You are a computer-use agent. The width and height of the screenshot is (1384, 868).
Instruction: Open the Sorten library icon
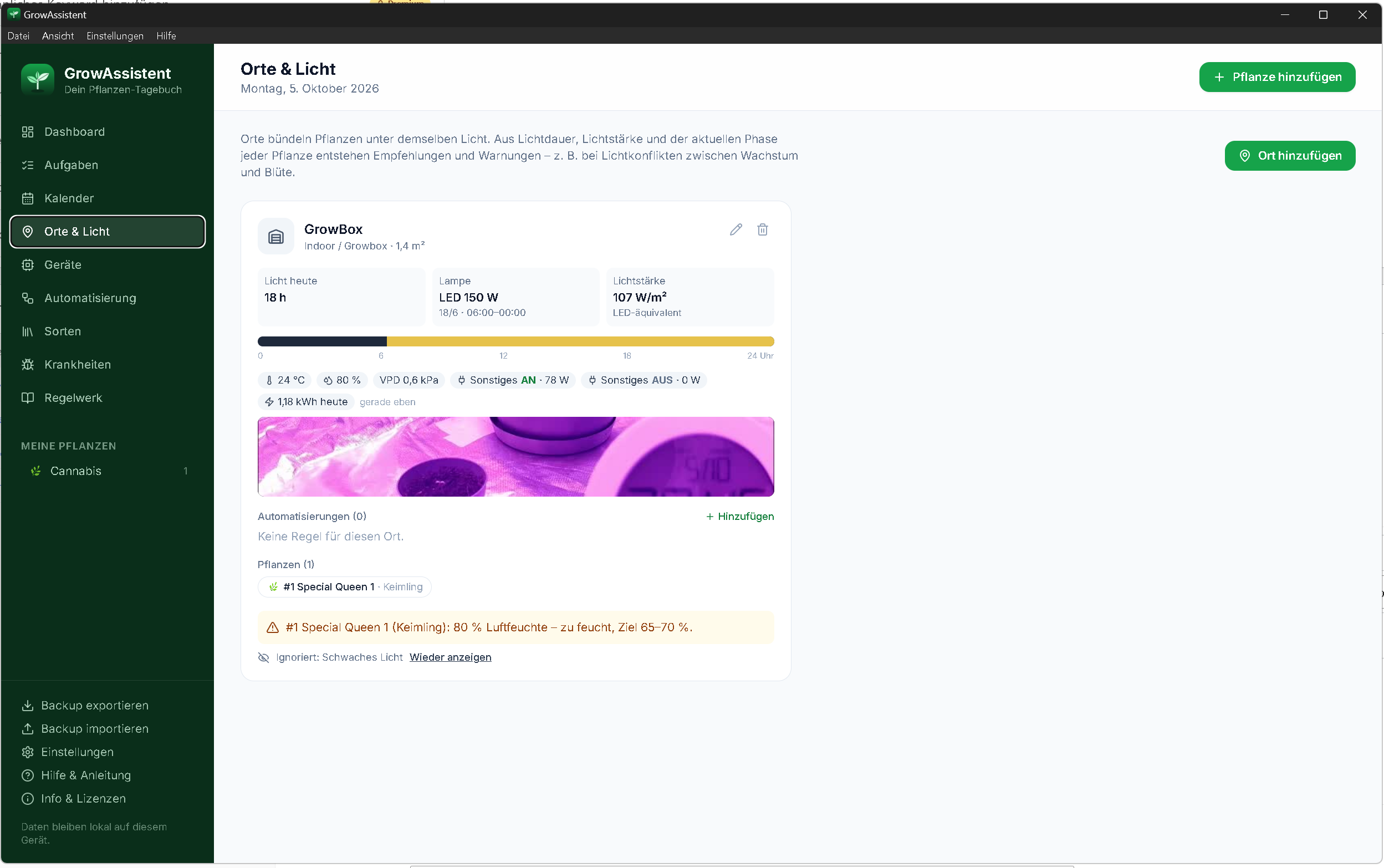[x=28, y=332]
